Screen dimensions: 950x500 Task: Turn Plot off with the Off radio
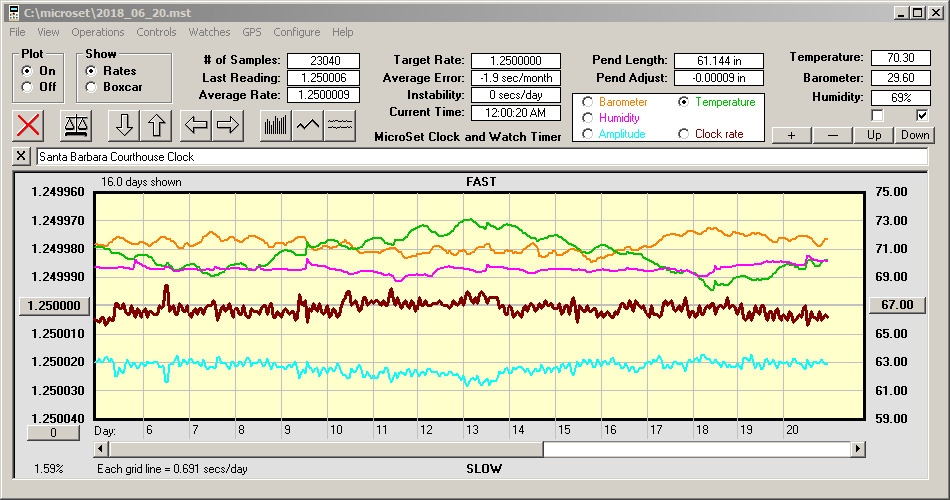point(27,87)
